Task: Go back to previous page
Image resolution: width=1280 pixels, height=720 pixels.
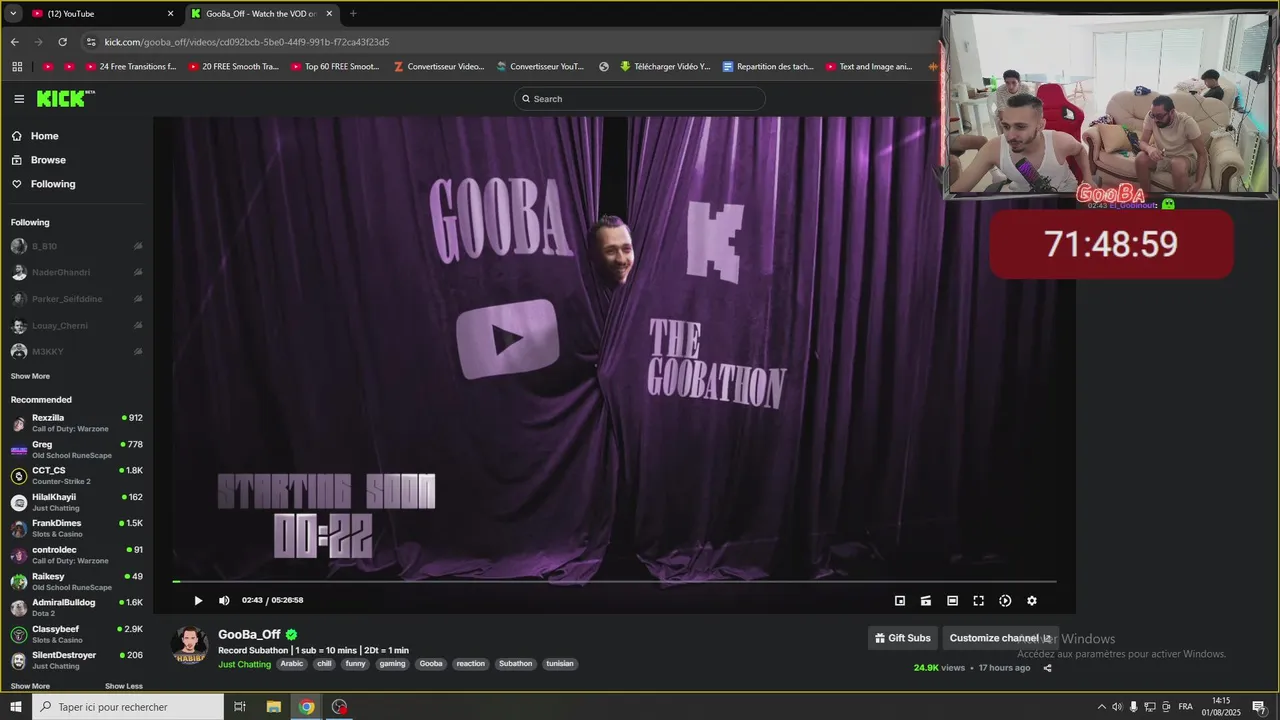Action: (14, 42)
